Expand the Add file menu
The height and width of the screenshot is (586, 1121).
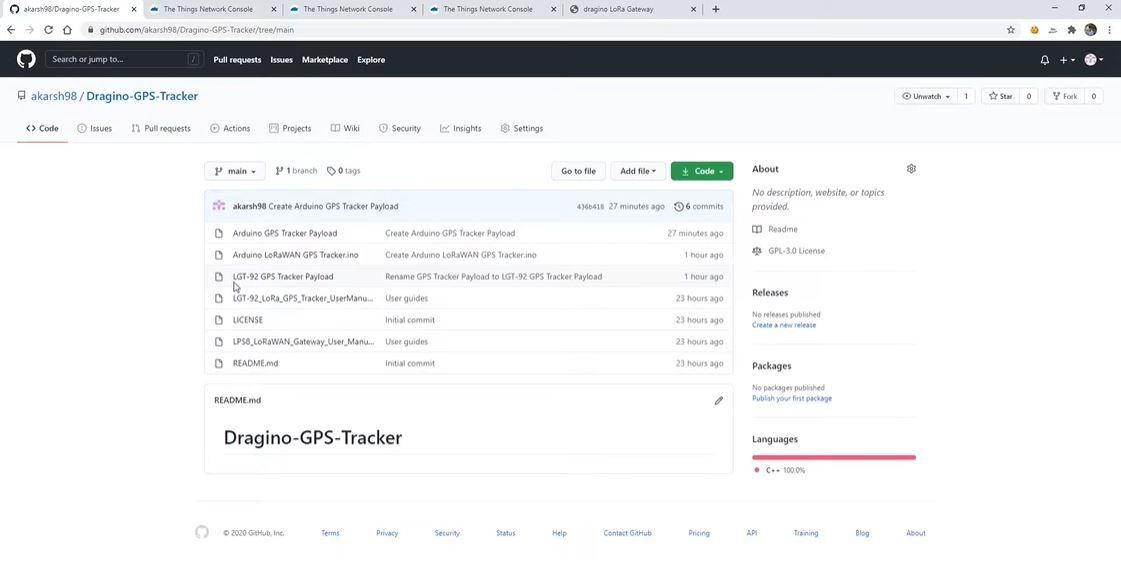[638, 172]
